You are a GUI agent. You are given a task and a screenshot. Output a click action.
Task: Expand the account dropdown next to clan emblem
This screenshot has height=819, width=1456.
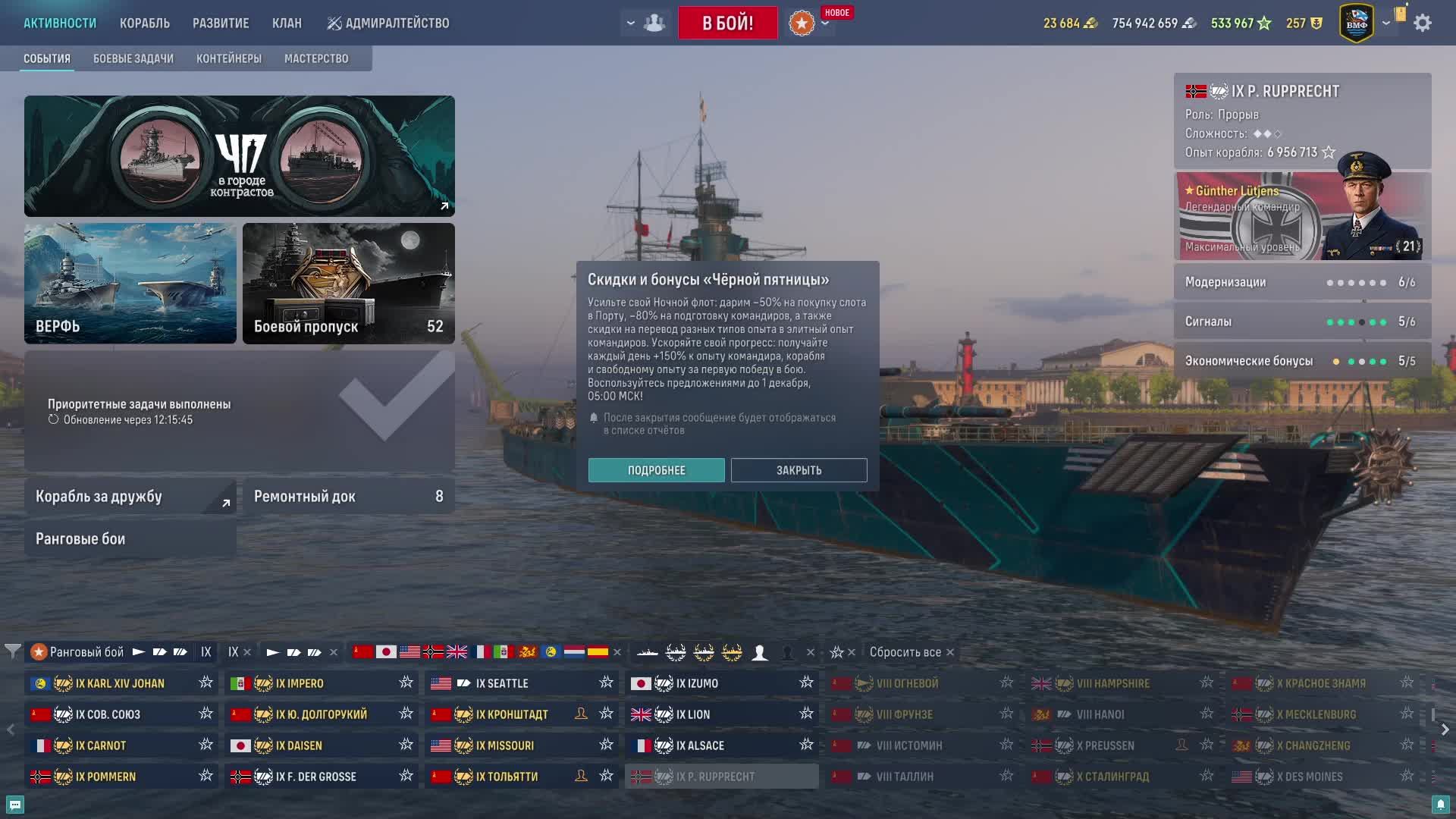point(1386,24)
